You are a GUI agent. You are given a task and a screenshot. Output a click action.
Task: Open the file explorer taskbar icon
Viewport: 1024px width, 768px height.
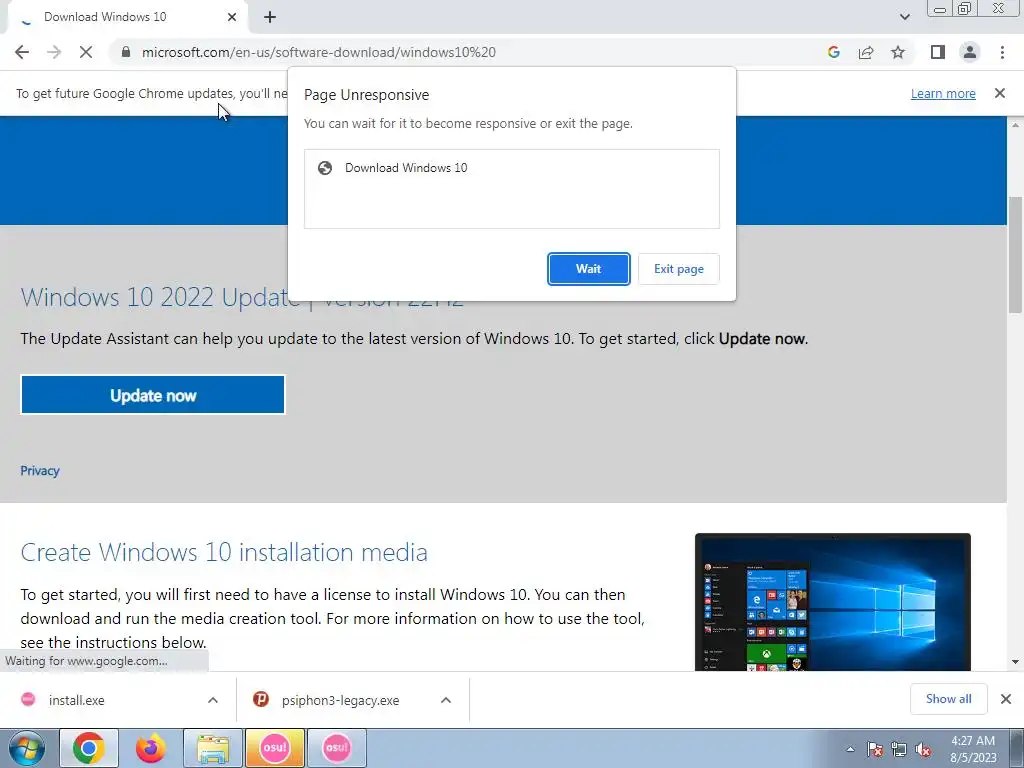coord(213,748)
